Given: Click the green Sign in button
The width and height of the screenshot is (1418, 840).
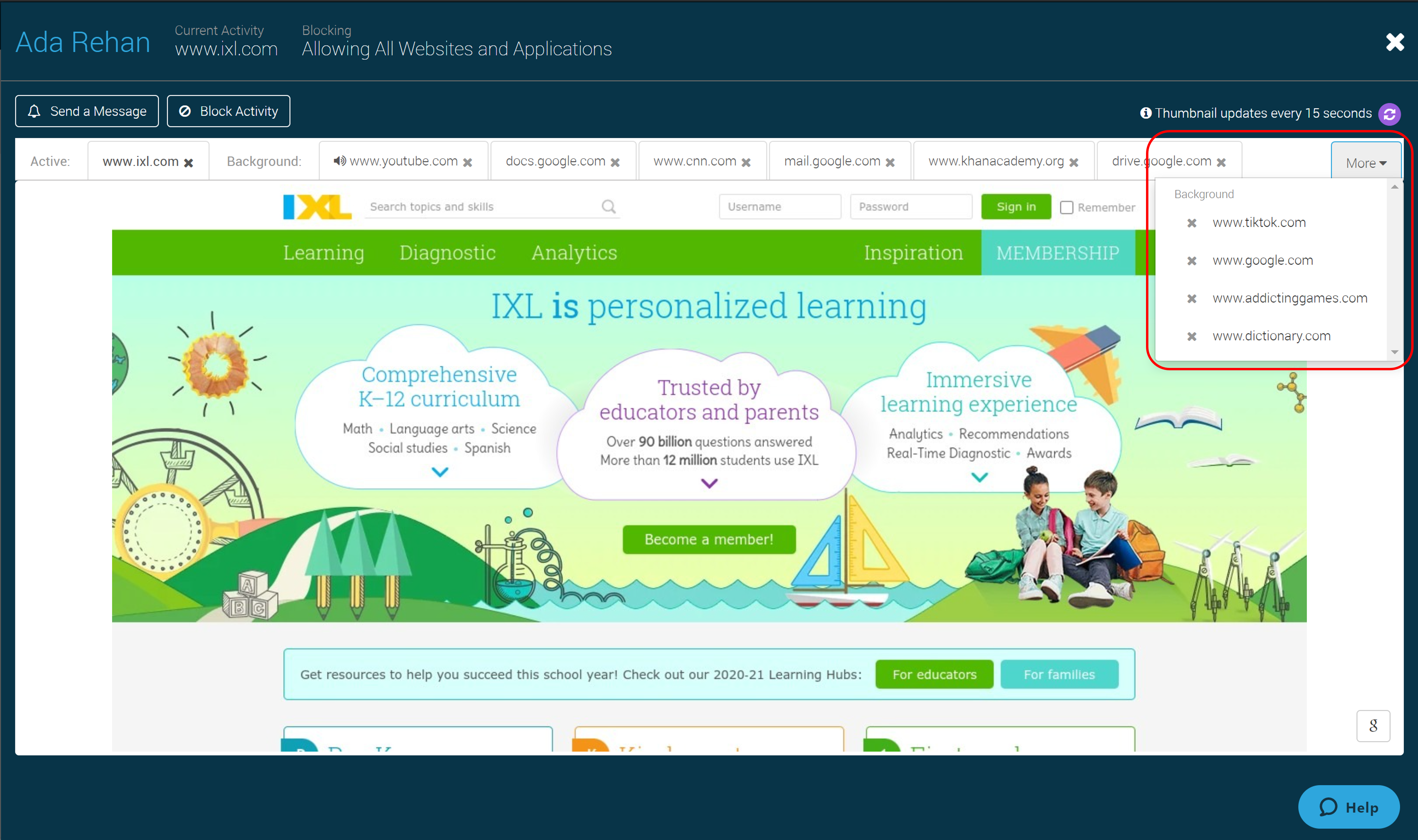Looking at the screenshot, I should tap(1016, 207).
